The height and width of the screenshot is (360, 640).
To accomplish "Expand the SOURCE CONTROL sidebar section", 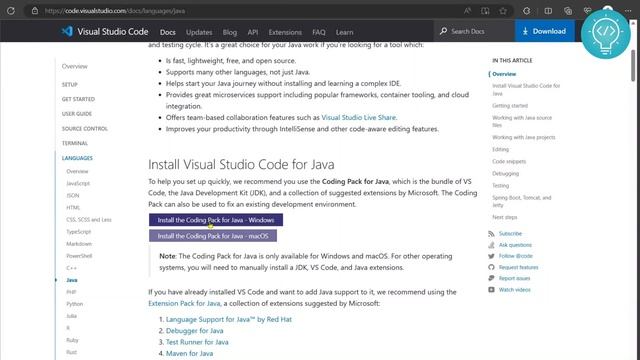I will tap(84, 129).
